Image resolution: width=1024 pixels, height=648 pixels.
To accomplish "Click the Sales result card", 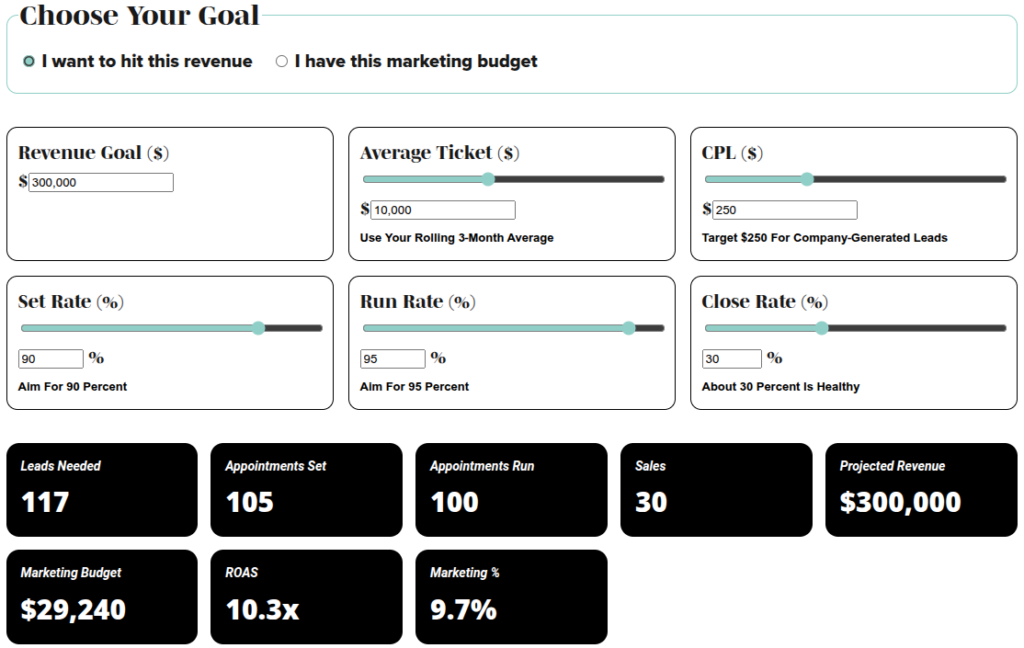I will (x=716, y=489).
